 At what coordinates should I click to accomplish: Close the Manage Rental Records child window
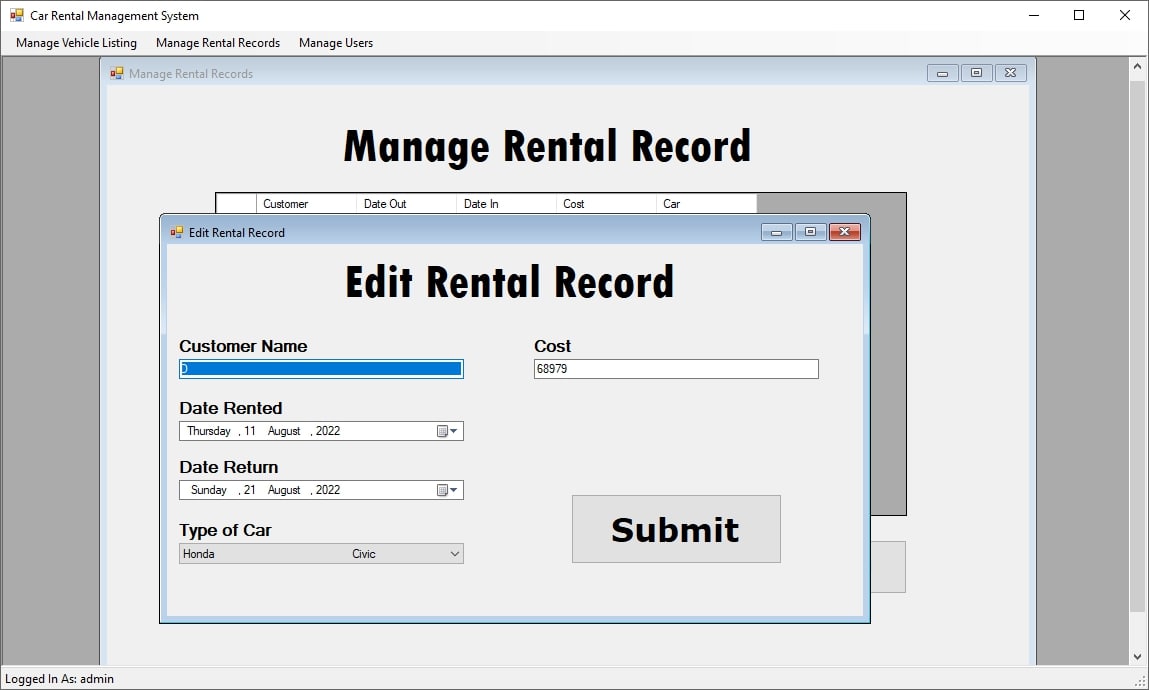click(1011, 73)
